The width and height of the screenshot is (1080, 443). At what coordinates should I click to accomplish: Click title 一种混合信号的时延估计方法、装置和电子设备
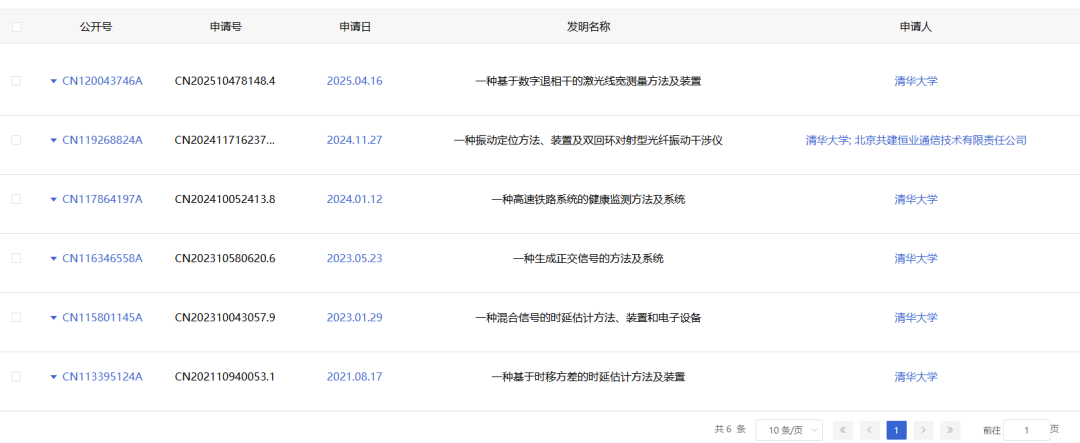pos(588,318)
